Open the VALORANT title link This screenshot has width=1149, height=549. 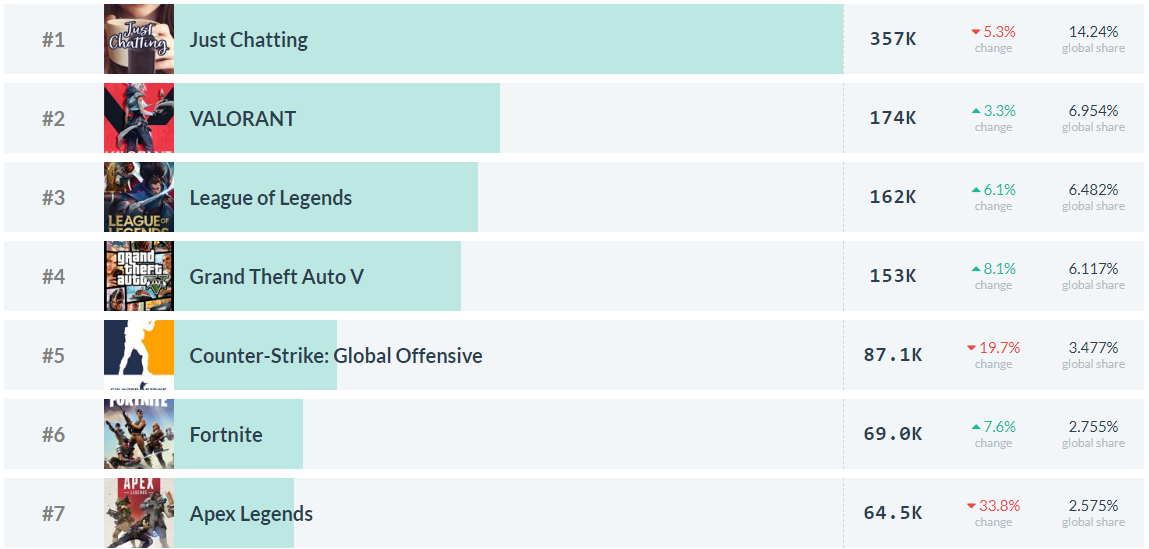pos(242,119)
